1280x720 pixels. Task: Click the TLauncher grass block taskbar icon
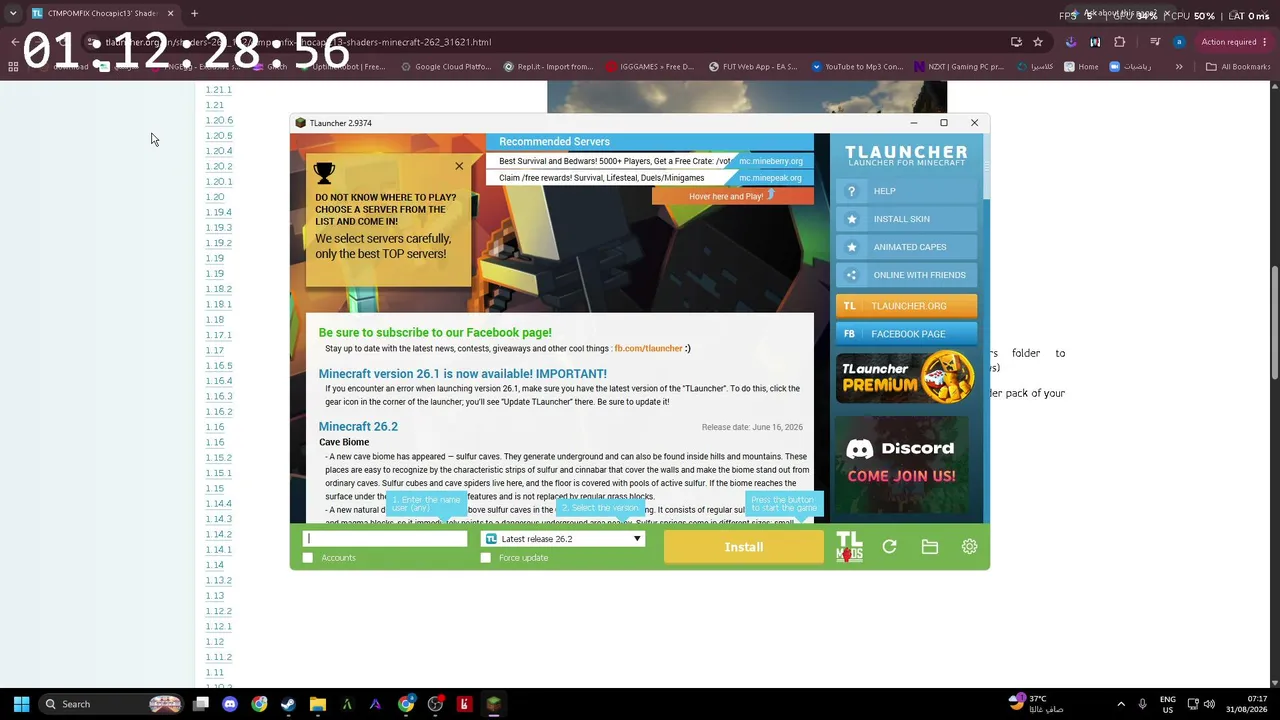click(x=494, y=704)
